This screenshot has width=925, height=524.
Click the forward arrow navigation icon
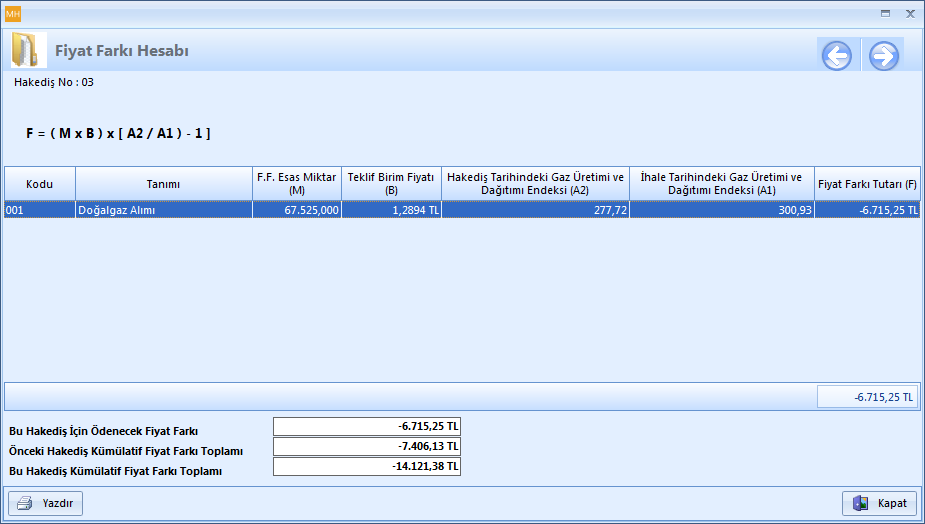[883, 56]
